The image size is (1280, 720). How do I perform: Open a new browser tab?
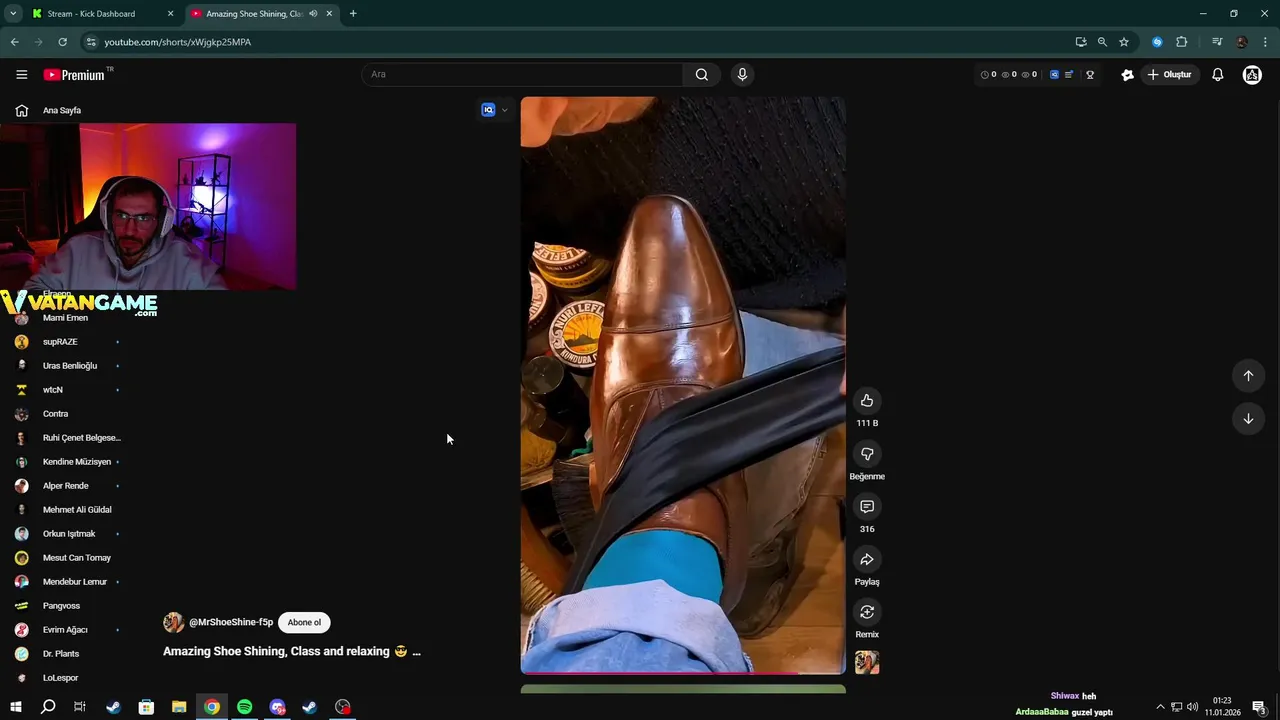click(353, 14)
